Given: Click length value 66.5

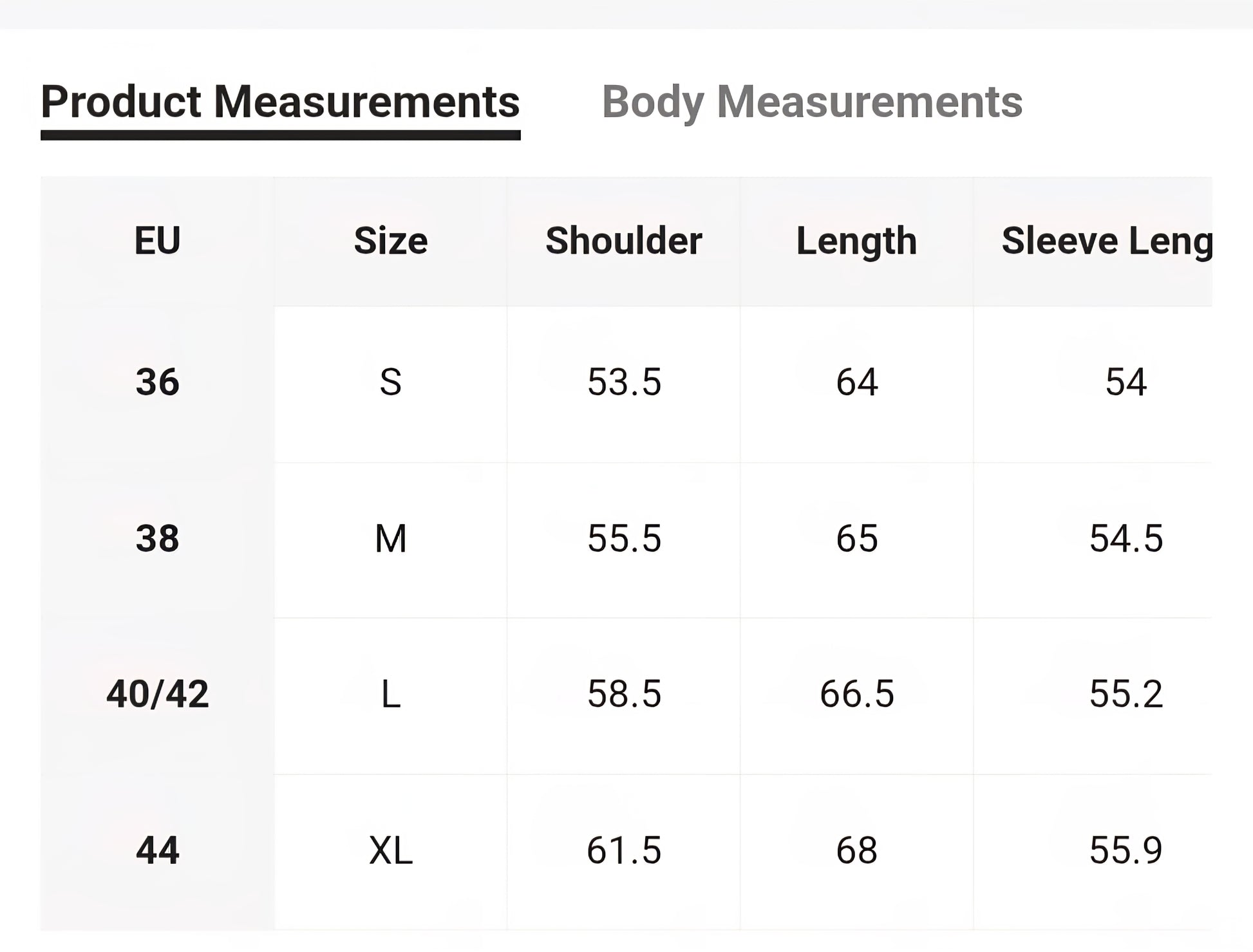Looking at the screenshot, I should pos(856,695).
